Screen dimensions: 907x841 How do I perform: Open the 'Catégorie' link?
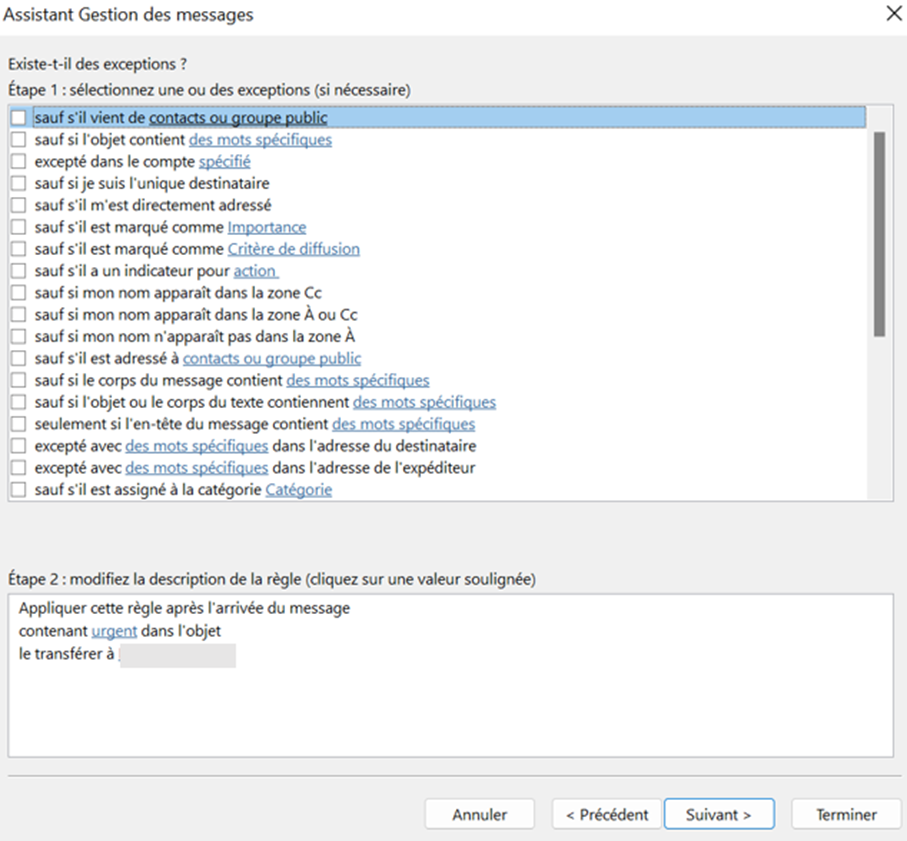tap(298, 490)
